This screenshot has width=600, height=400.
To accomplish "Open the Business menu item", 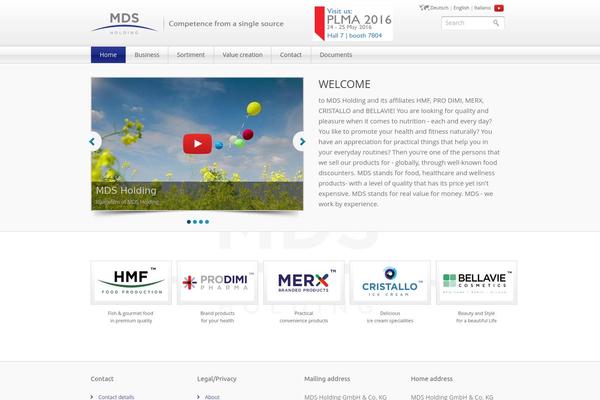I will (147, 55).
